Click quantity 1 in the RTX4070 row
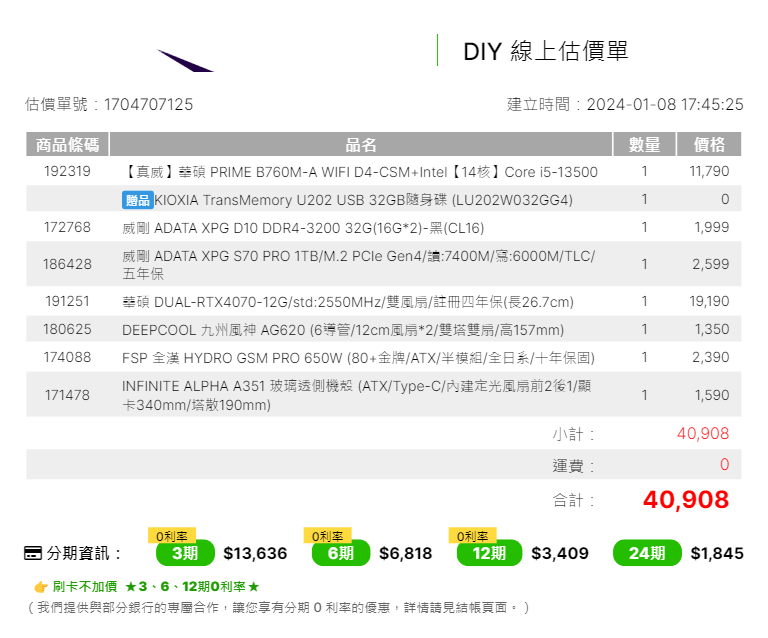This screenshot has height=638, width=768. tap(645, 301)
